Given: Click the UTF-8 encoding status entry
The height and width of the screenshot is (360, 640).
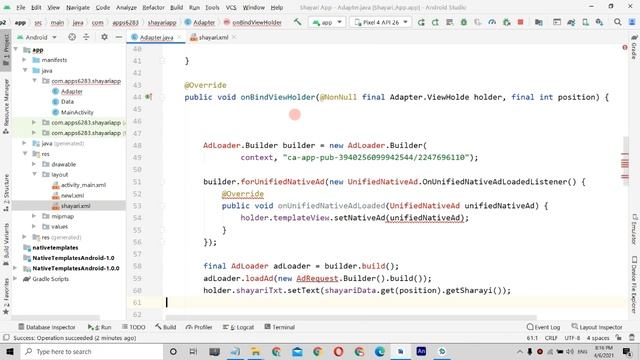Looking at the screenshot, I should [572, 338].
